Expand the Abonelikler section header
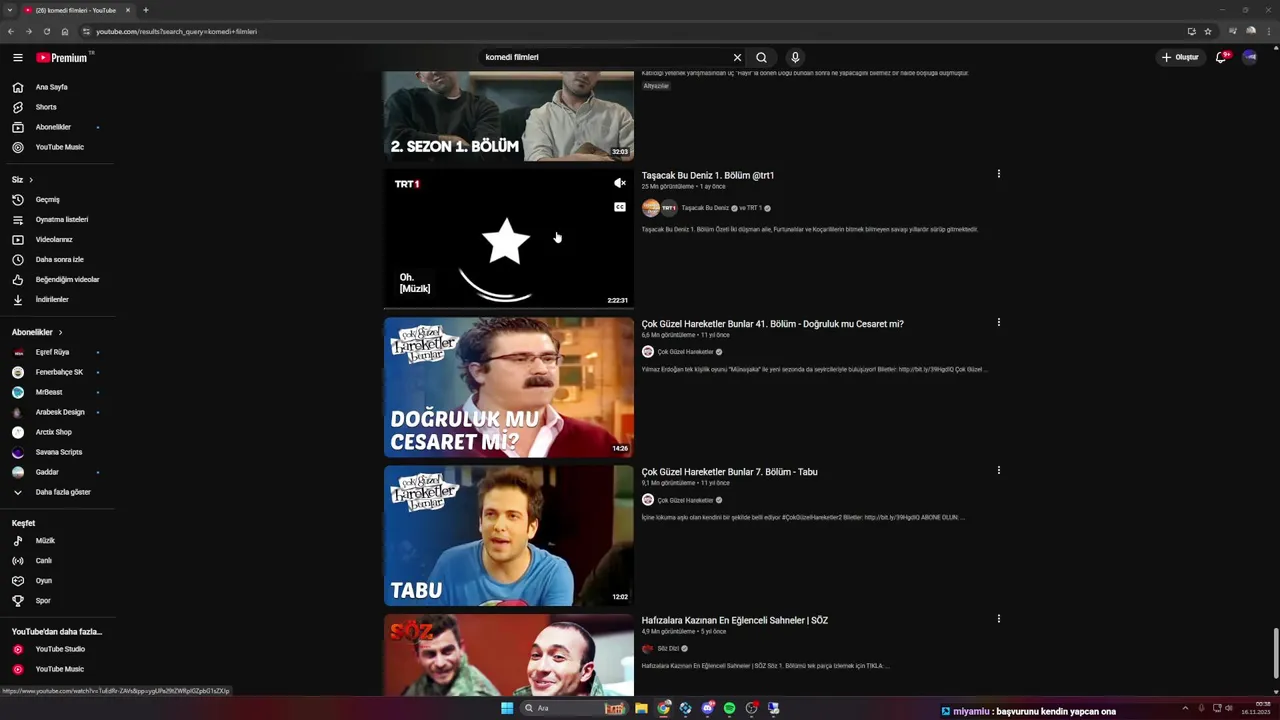 37,332
